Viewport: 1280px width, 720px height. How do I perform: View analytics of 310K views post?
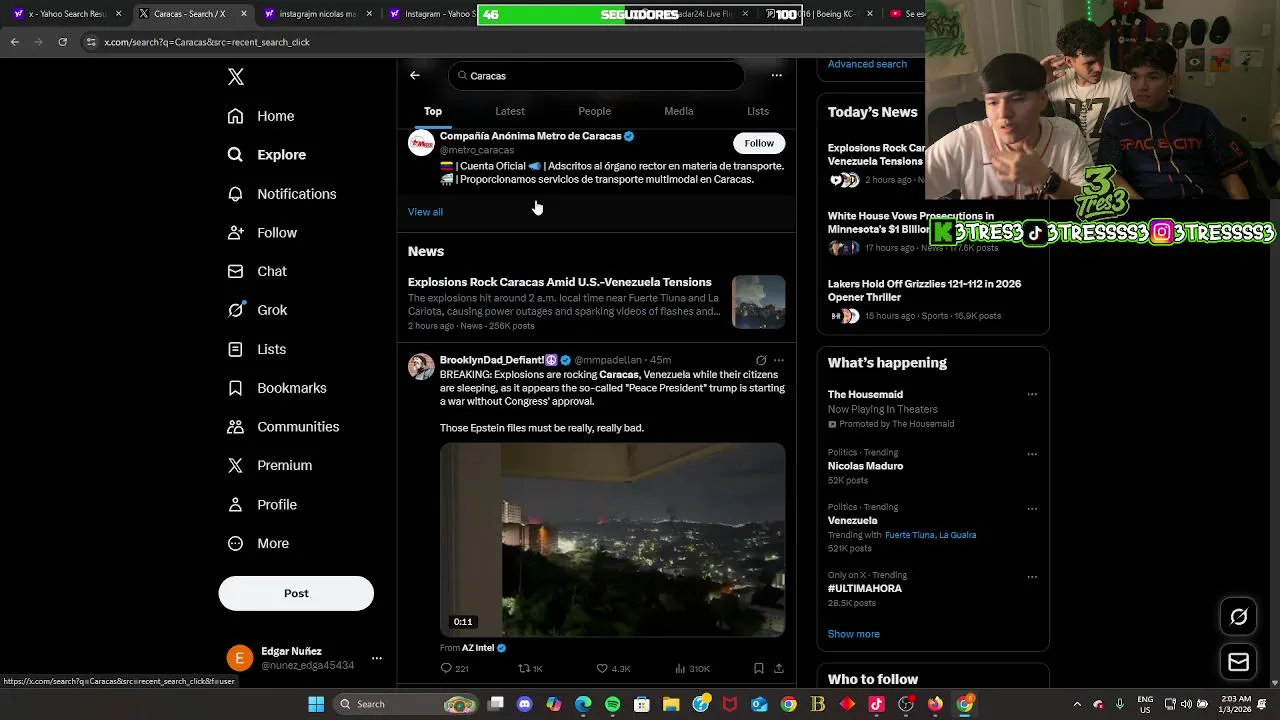point(692,668)
